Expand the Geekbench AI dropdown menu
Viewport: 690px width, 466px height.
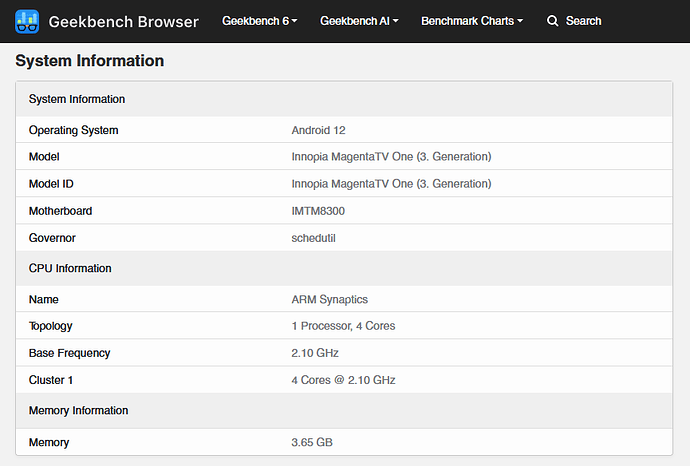click(x=359, y=21)
